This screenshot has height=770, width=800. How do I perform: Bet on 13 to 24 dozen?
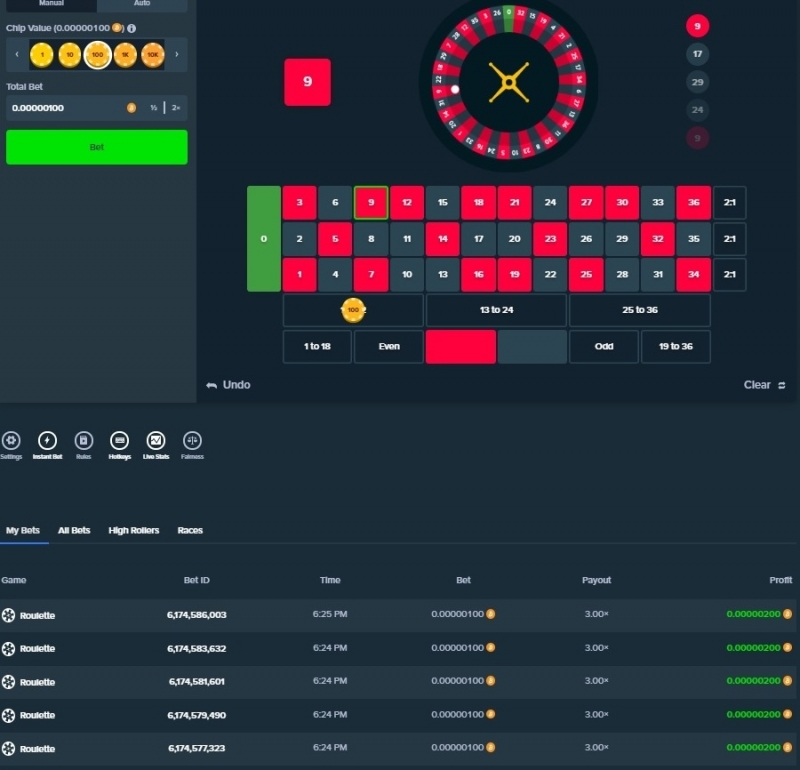(x=496, y=310)
